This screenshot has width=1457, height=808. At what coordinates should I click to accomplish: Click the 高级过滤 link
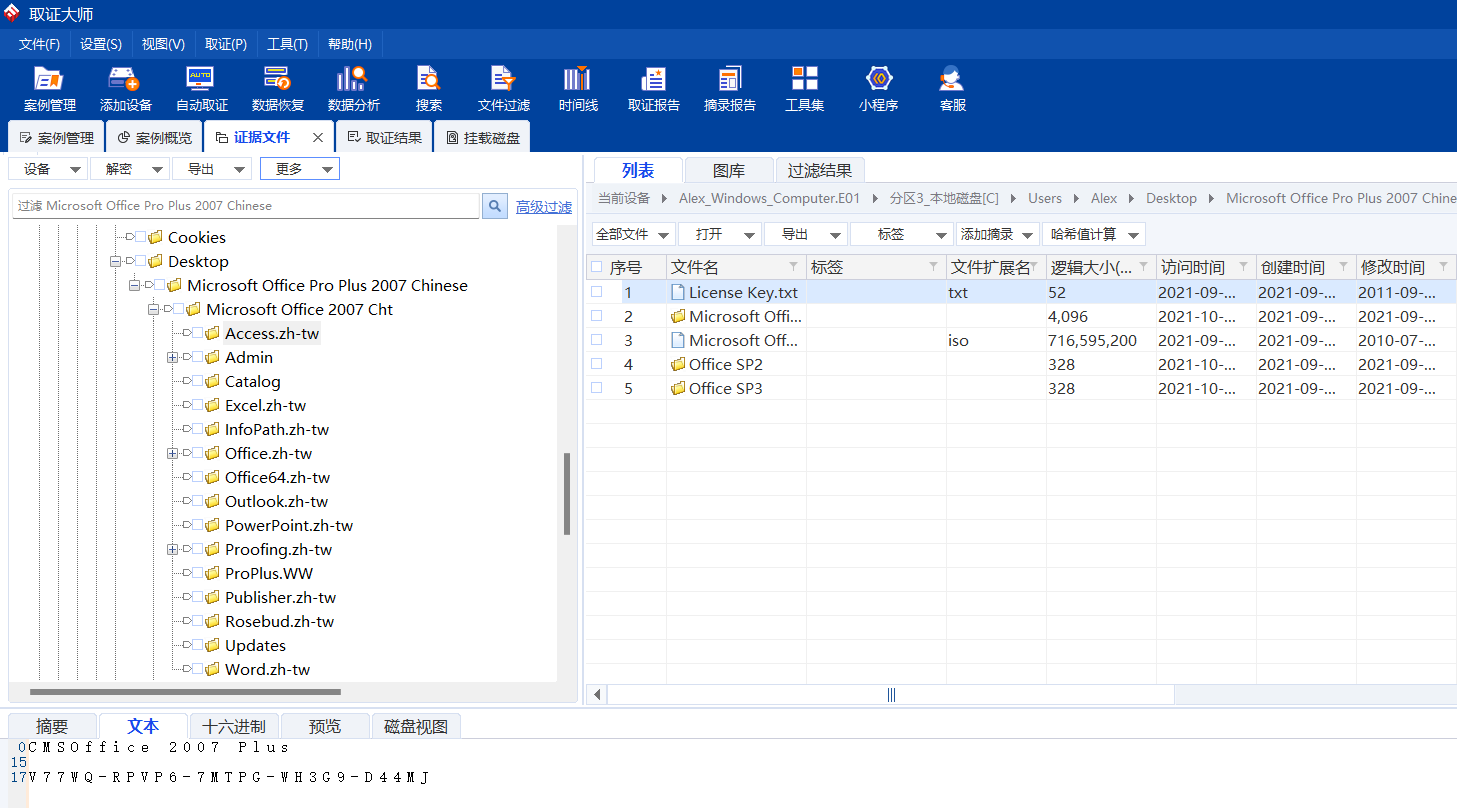coord(544,207)
